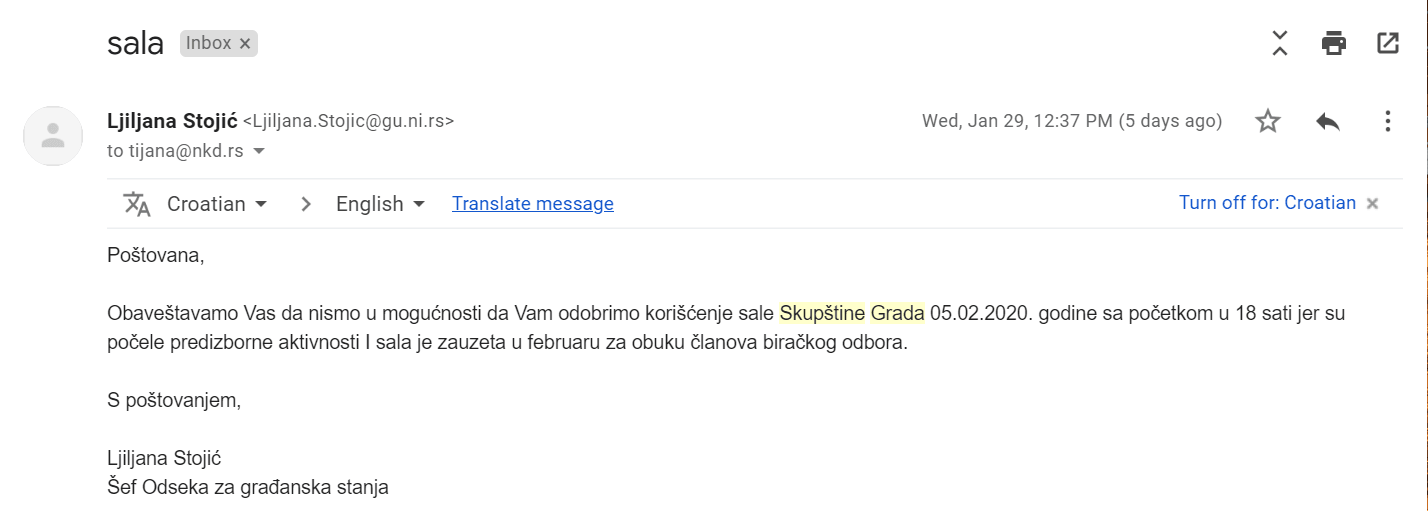
Task: Click the Inbox label chip
Action: tap(208, 43)
